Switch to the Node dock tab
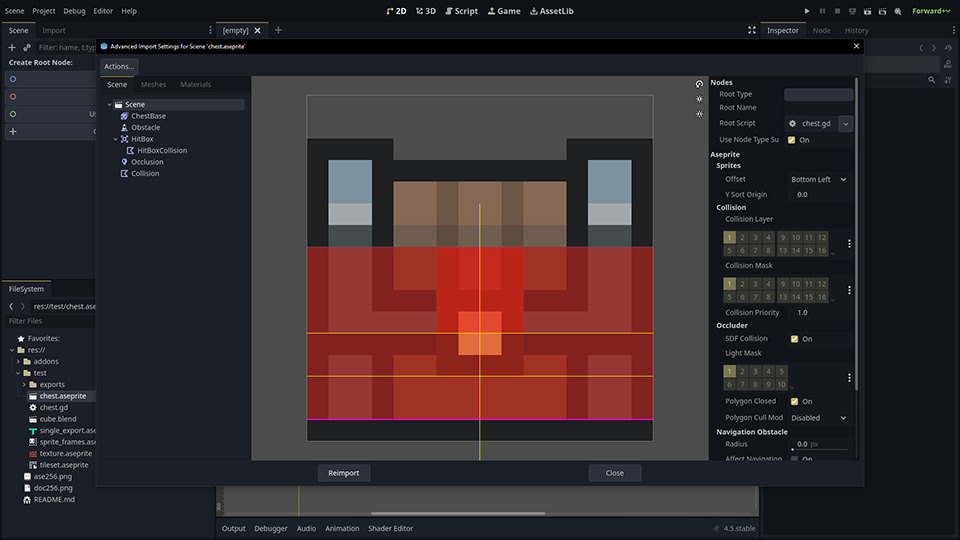 click(822, 30)
